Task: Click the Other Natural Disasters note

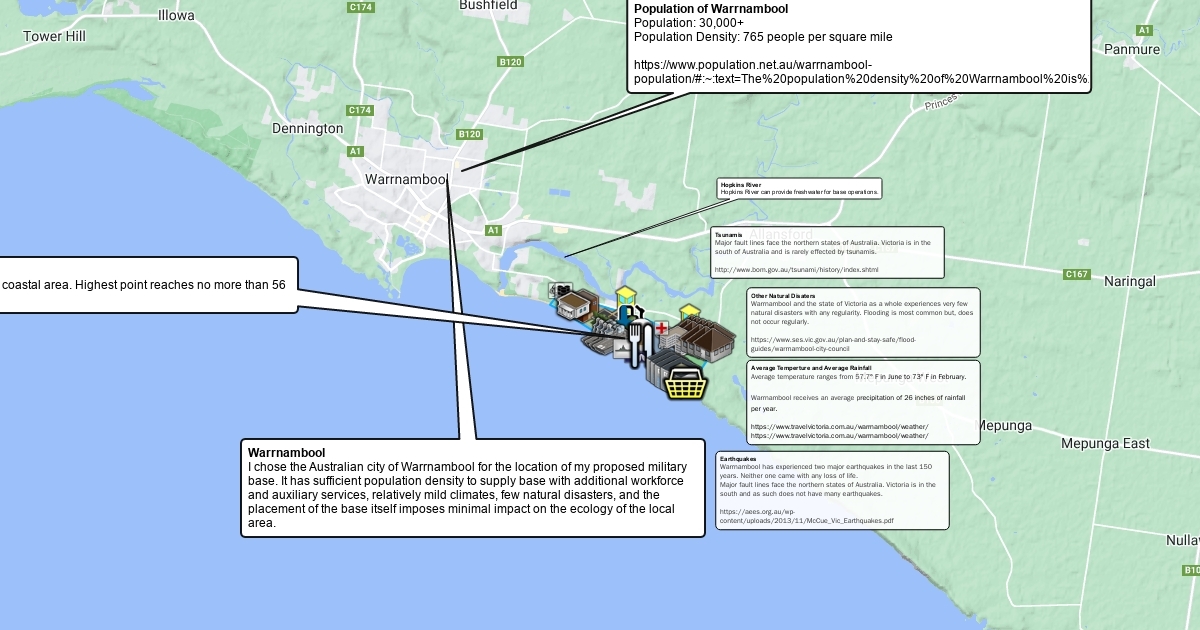Action: pyautogui.click(x=863, y=315)
